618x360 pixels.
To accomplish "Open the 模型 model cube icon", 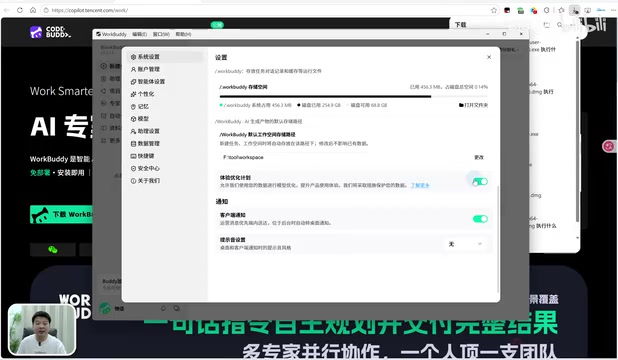I will point(133,119).
